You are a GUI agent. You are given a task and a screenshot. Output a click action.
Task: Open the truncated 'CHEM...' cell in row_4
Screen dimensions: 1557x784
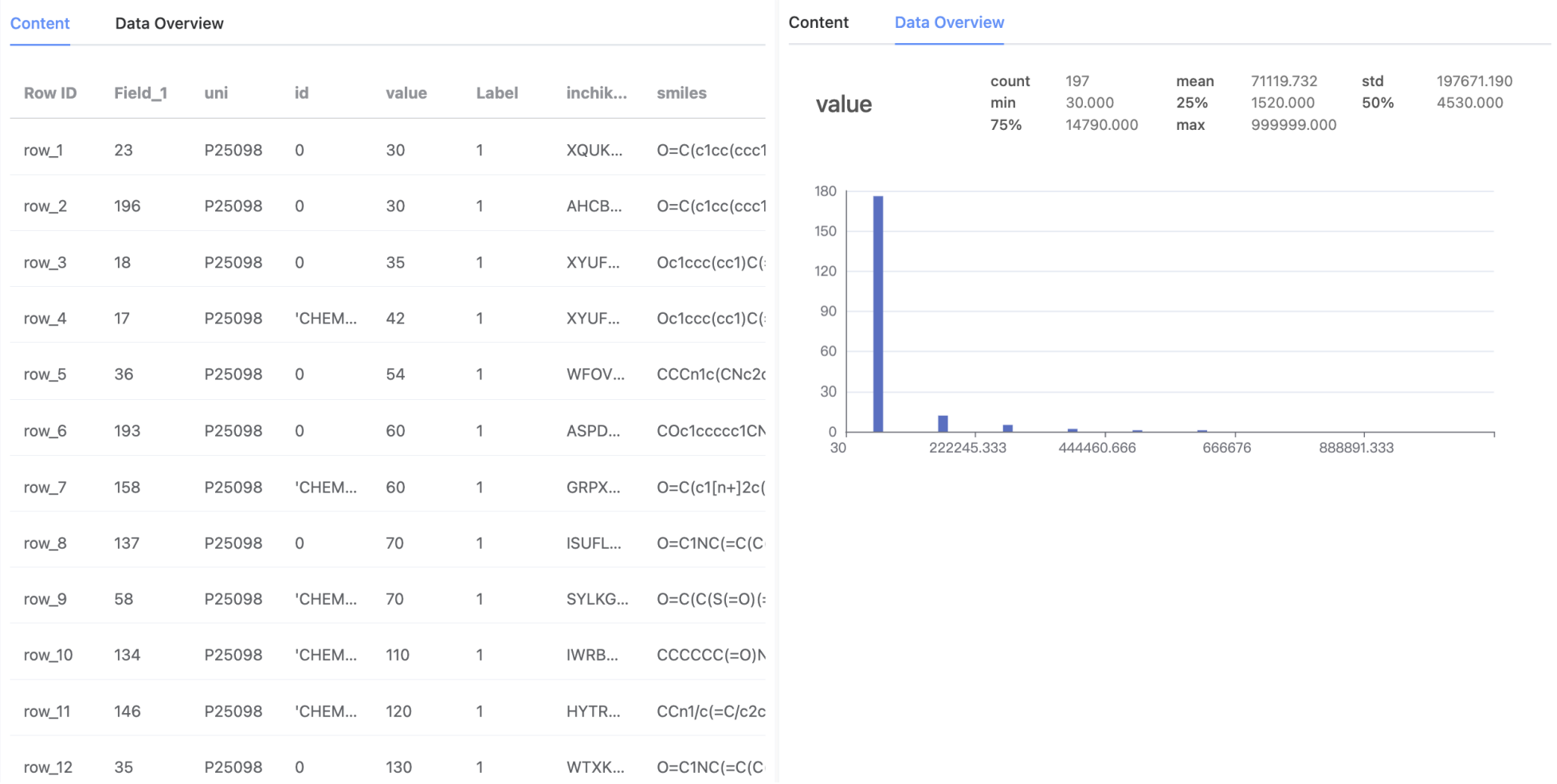tap(326, 318)
